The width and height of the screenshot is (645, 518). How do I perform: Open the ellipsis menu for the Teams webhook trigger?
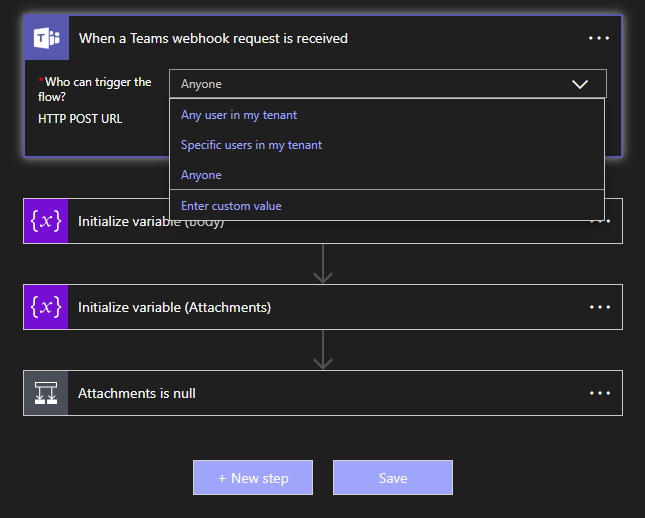(x=599, y=38)
